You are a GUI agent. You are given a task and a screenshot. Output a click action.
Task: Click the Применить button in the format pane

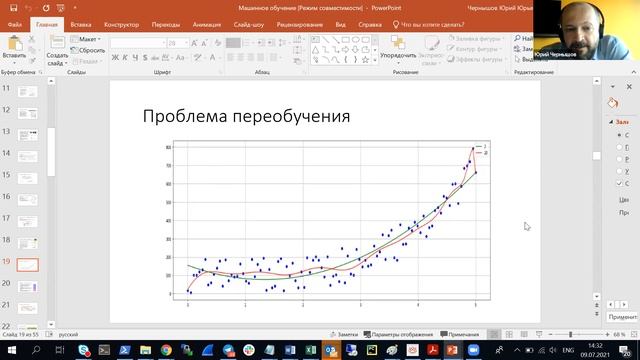pyautogui.click(x=622, y=317)
